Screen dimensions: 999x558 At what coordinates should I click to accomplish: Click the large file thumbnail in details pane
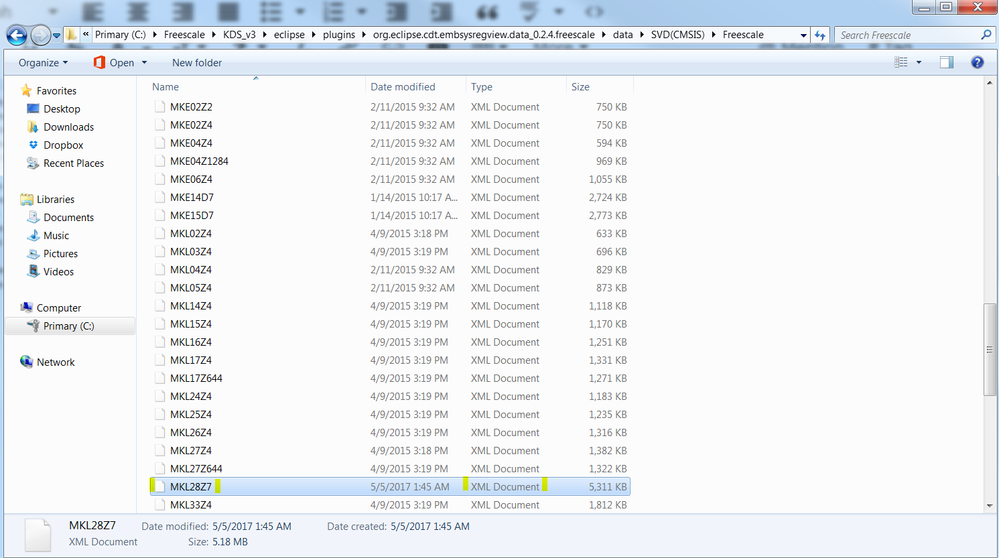tap(38, 535)
